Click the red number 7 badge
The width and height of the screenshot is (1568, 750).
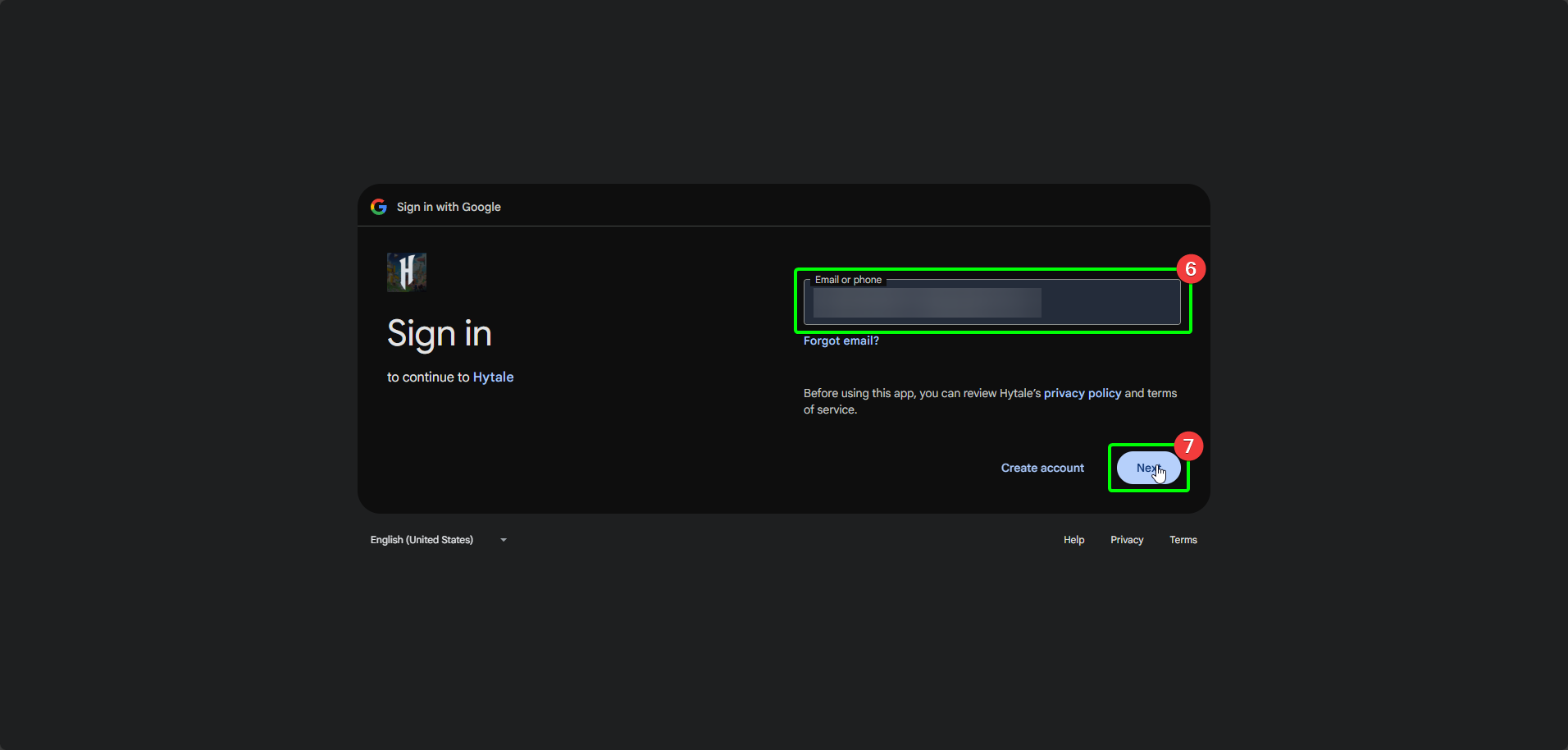(1188, 446)
